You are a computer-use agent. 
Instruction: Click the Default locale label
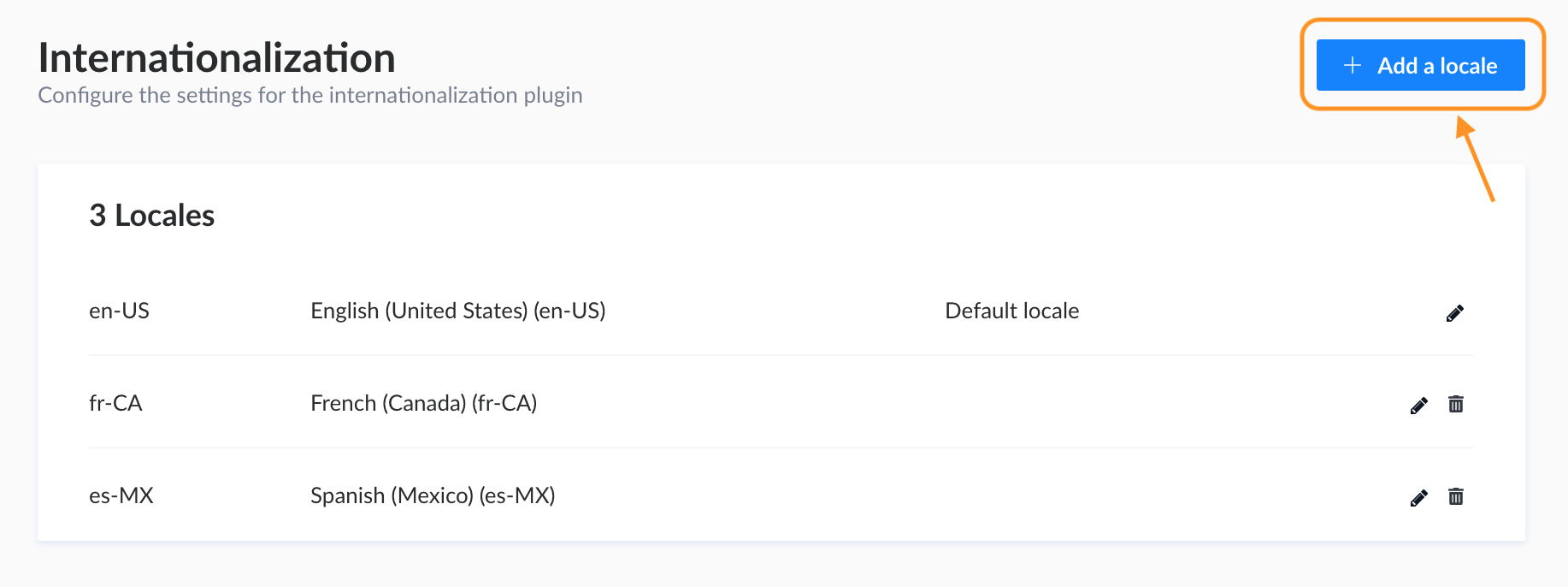pos(1011,311)
